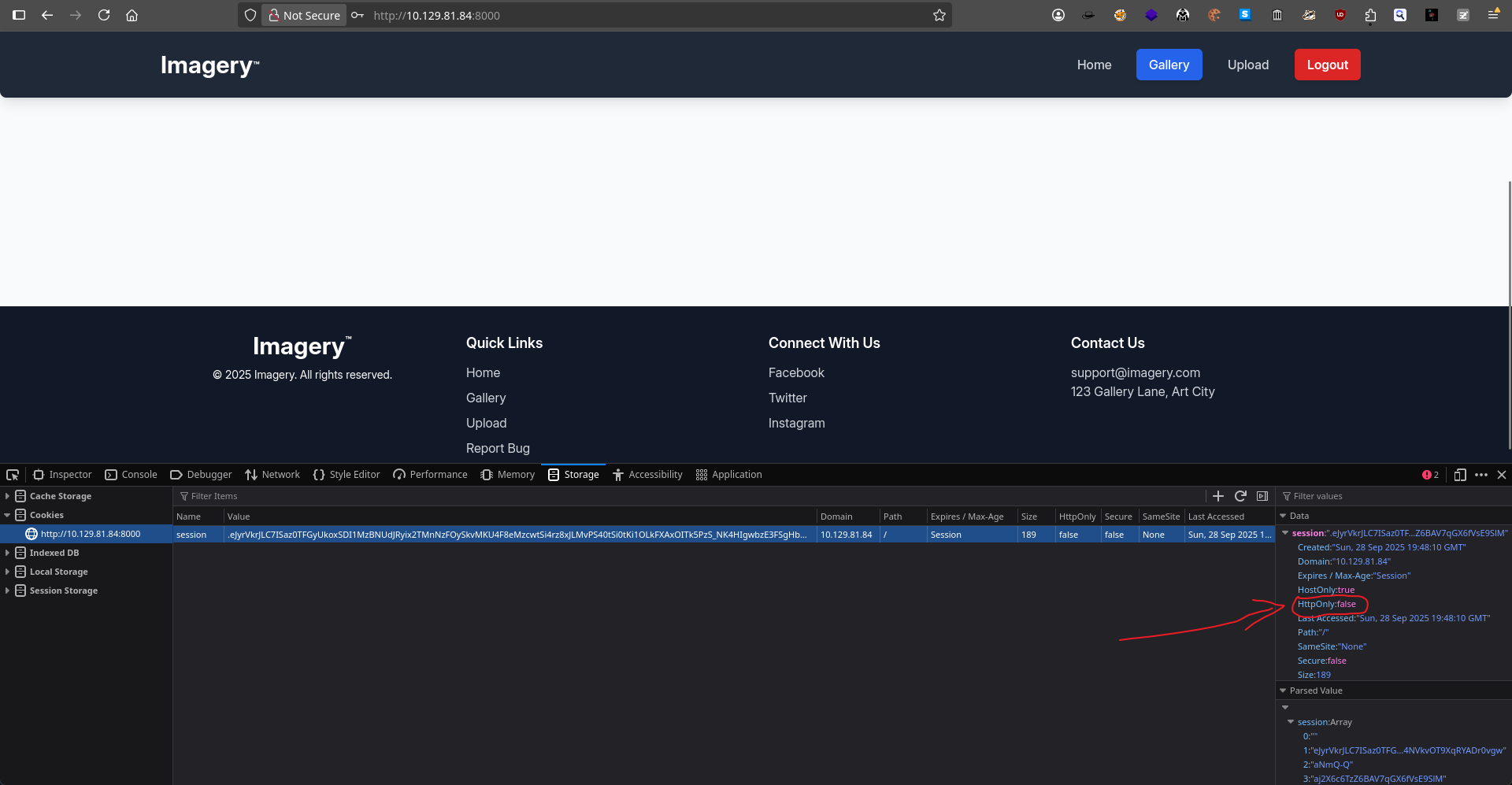Collapse the Cookies tree node

click(7, 515)
